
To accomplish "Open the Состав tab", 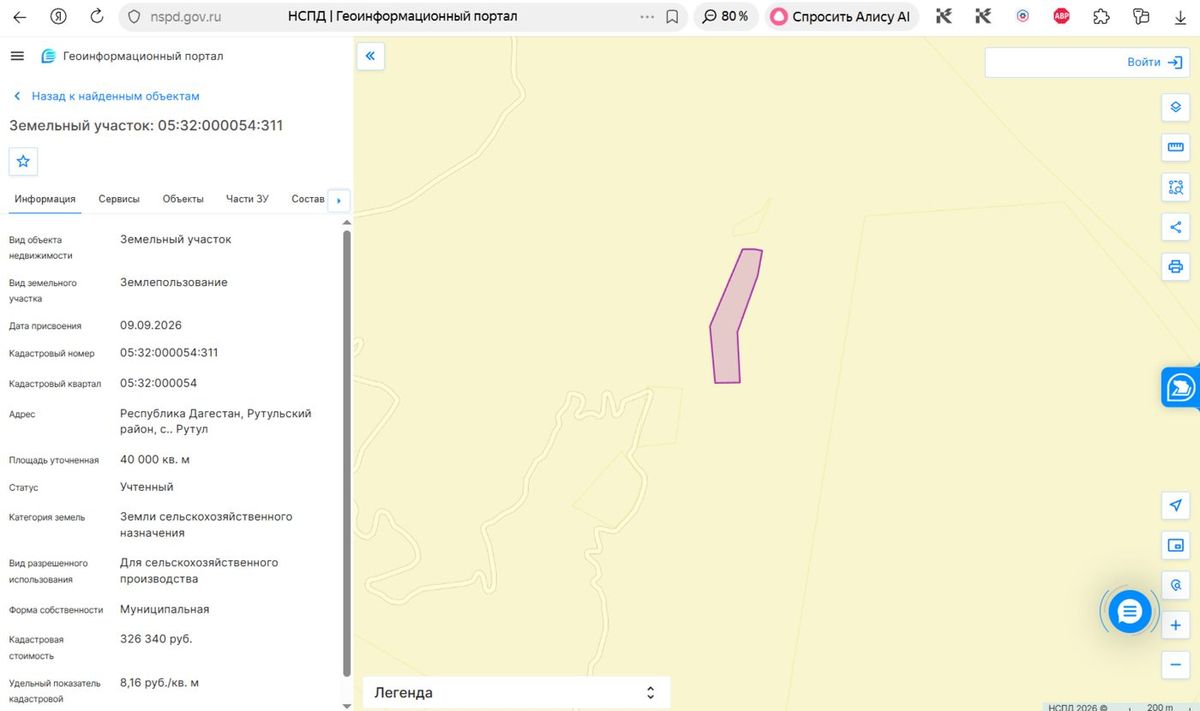I will [x=308, y=199].
